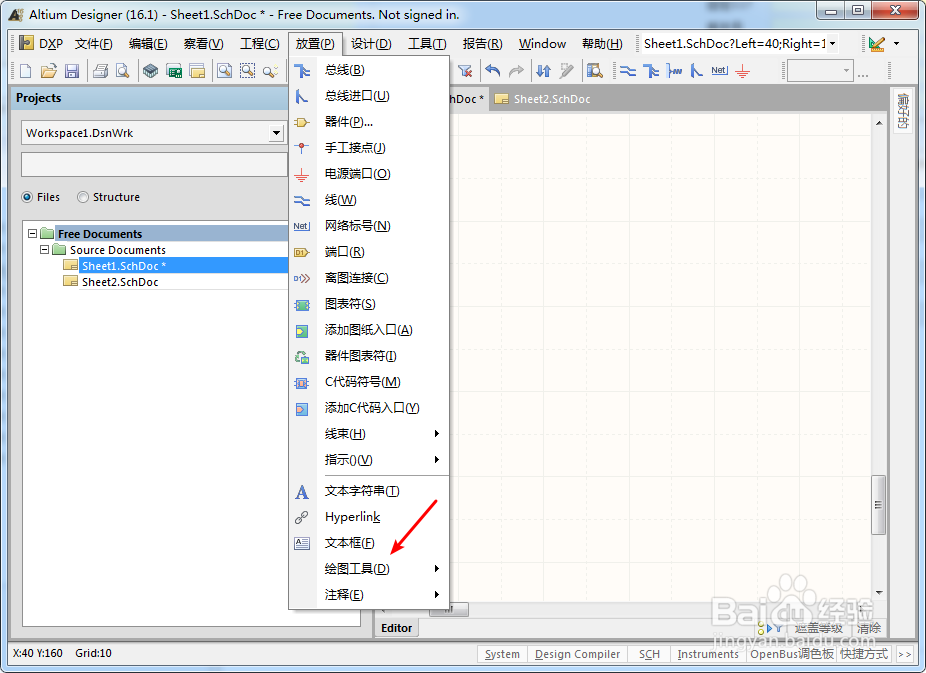
Task: Click the redo arrow toolbar icon
Action: pyautogui.click(x=516, y=71)
